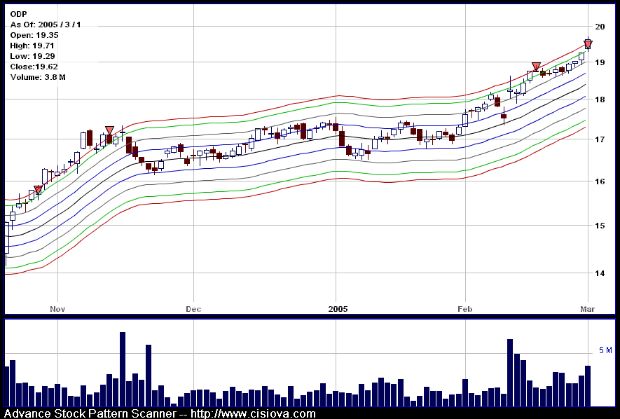Click the Mar label on the time axis
This screenshot has width=620, height=419.
(x=588, y=309)
